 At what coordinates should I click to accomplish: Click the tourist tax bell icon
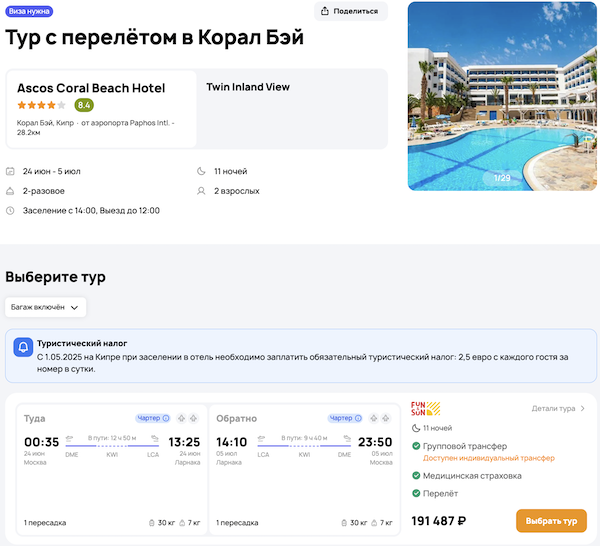tap(22, 349)
